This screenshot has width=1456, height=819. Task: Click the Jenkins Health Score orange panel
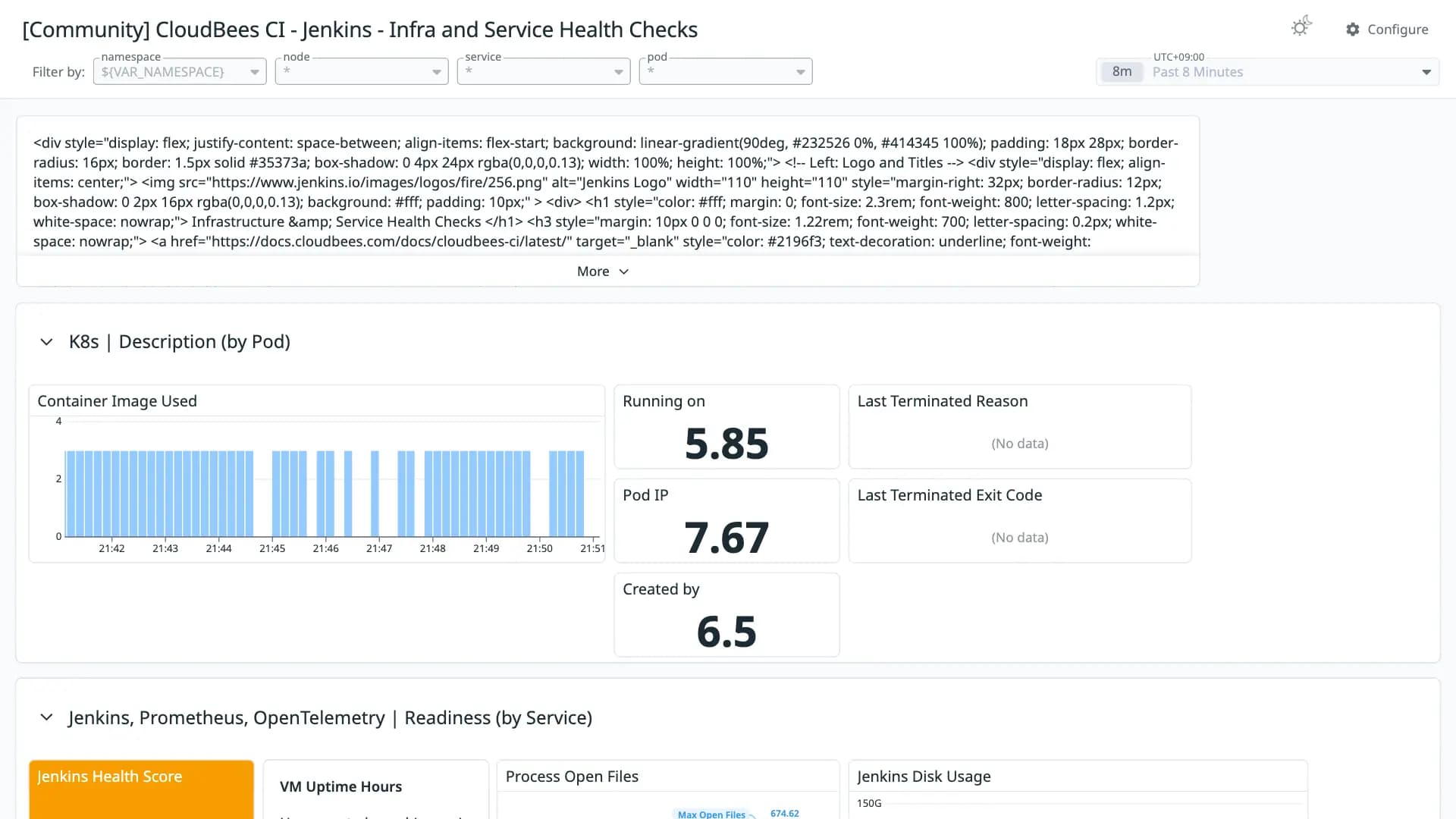141,789
